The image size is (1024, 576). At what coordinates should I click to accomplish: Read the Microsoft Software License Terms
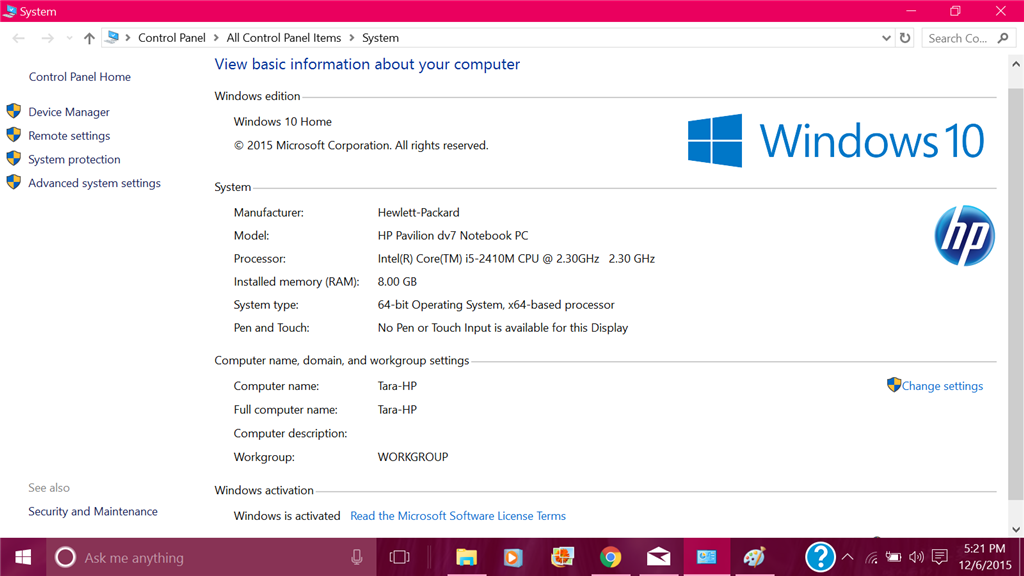(458, 516)
